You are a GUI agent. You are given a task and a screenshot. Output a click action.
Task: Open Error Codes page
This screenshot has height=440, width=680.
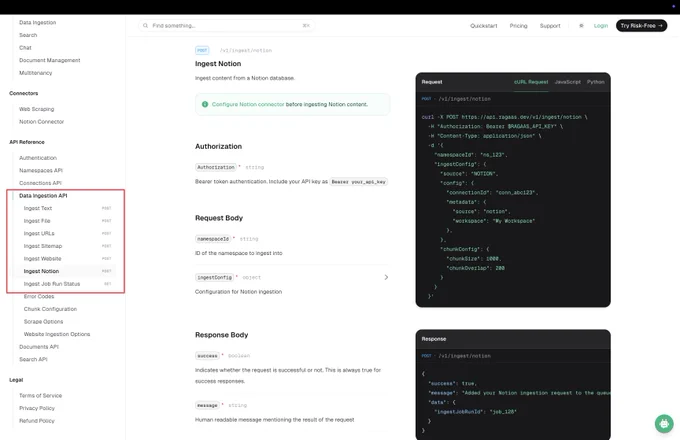pos(39,297)
